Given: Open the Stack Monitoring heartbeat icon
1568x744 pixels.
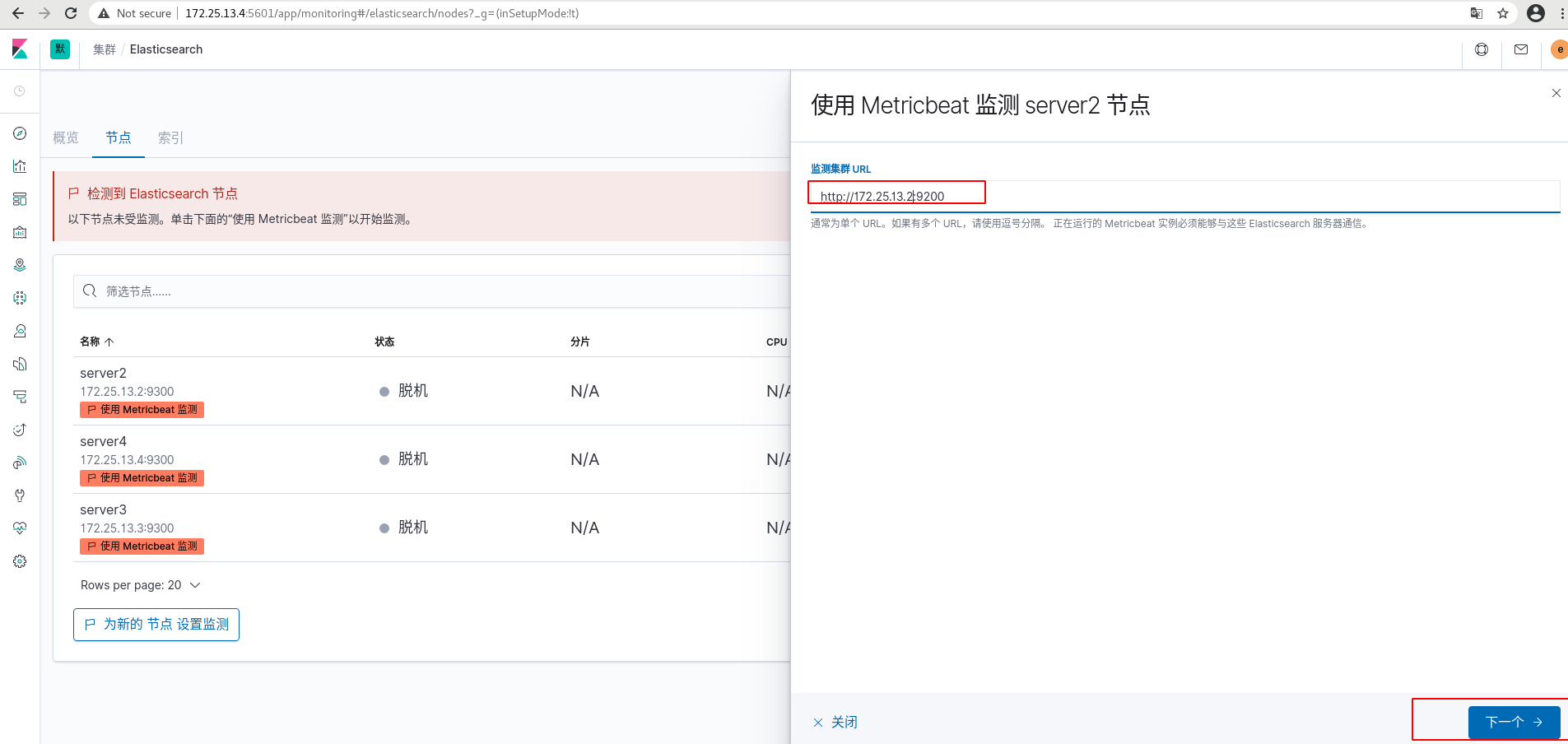Looking at the screenshot, I should click(x=20, y=528).
